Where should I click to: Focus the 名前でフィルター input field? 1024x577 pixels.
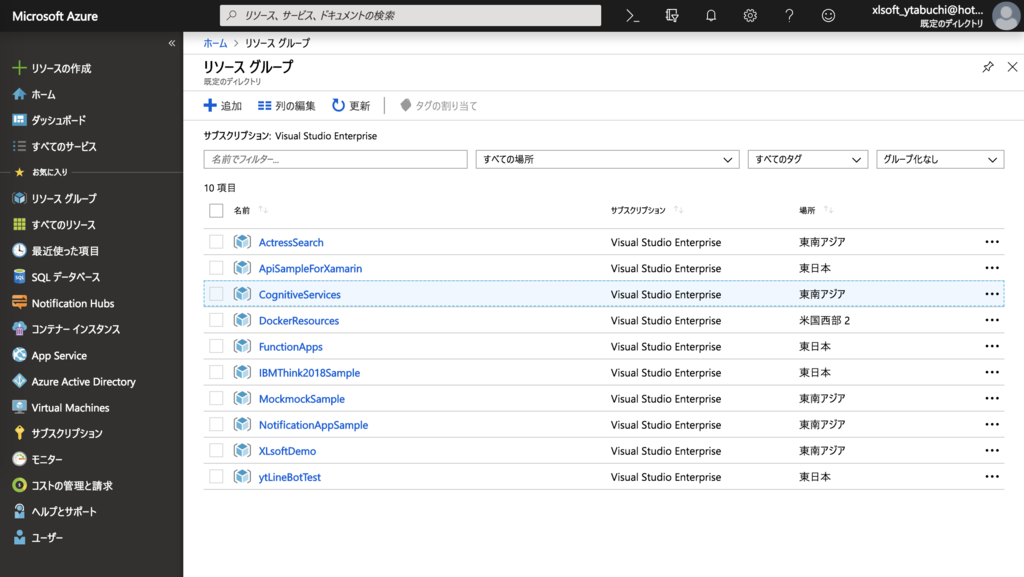point(335,159)
